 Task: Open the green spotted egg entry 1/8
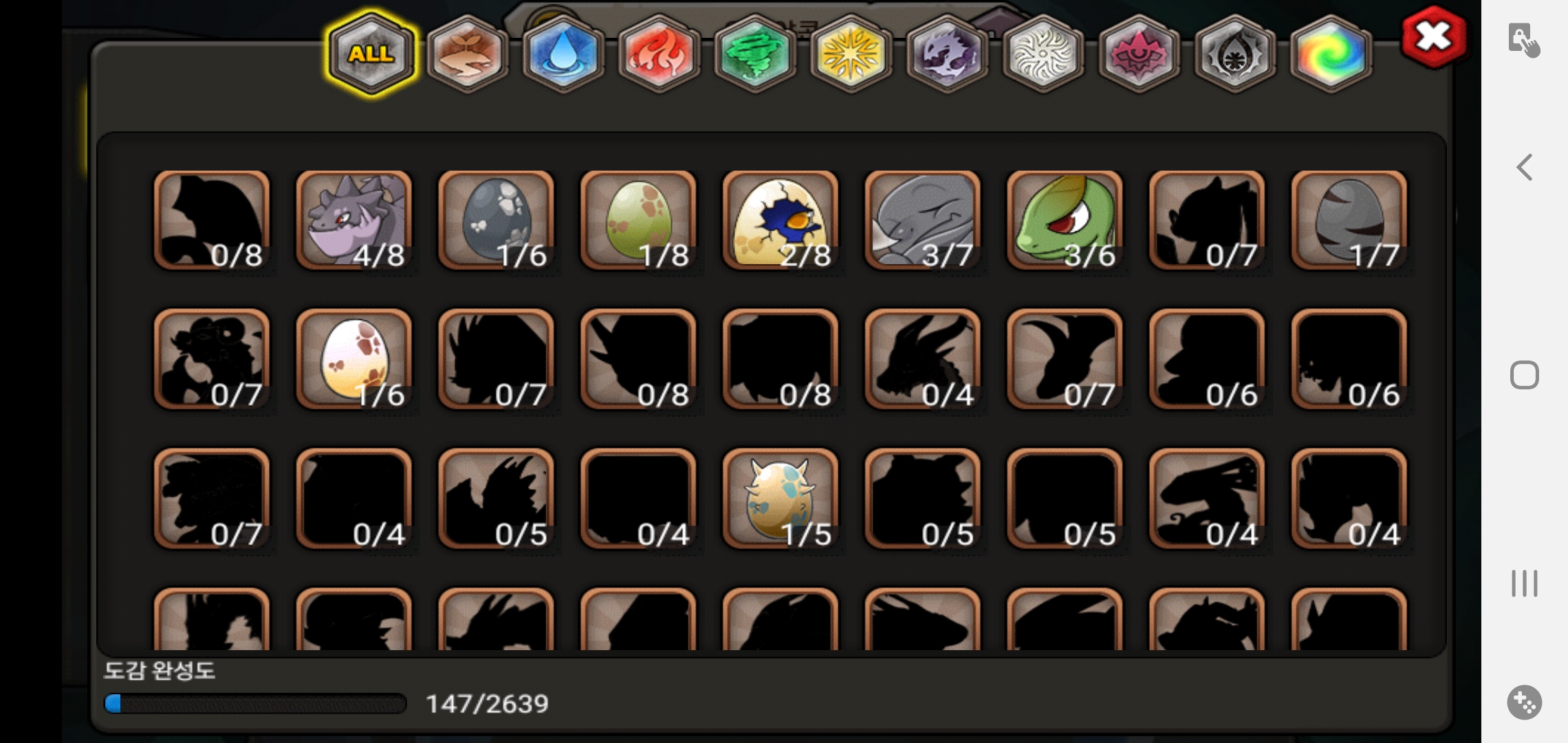[x=638, y=220]
